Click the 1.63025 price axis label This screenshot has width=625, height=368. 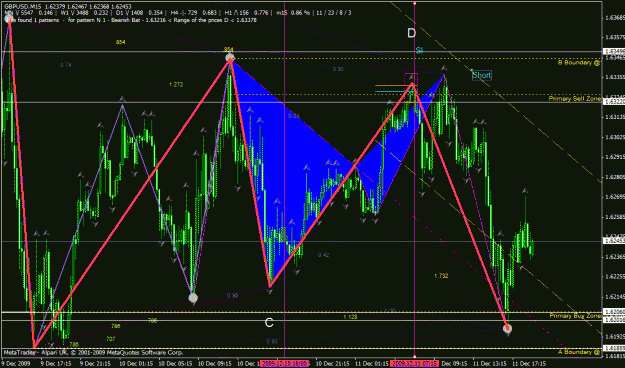[x=614, y=137]
